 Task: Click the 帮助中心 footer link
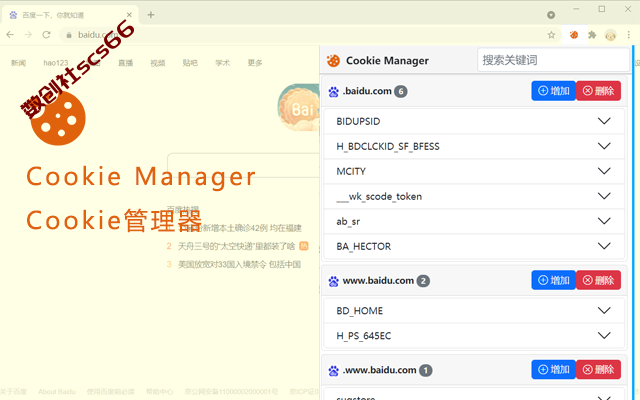tap(159, 392)
